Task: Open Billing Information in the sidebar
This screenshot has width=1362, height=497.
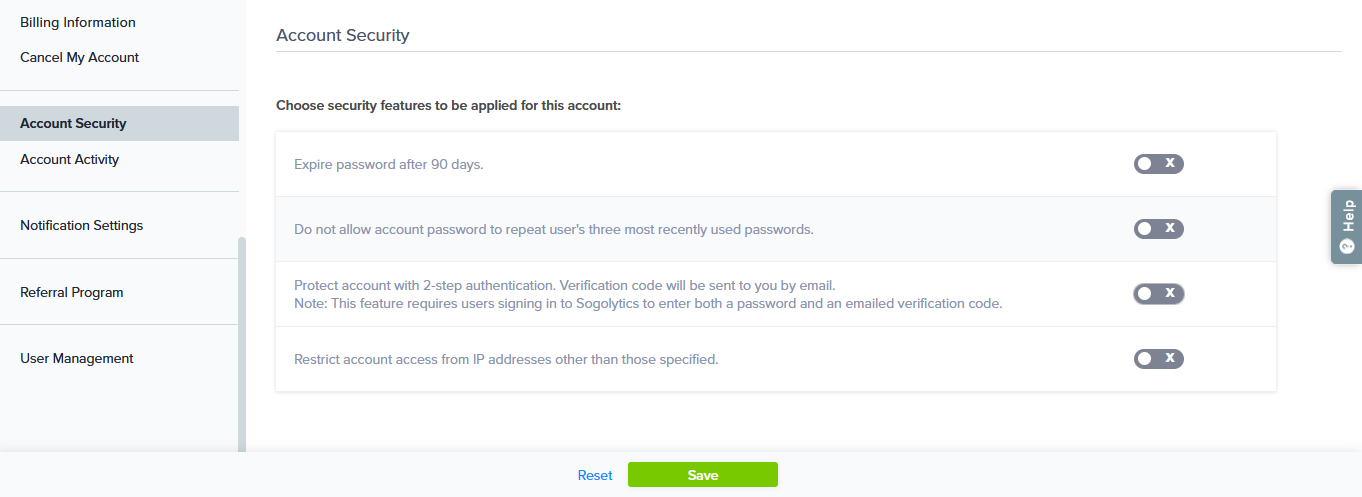Action: (x=78, y=22)
